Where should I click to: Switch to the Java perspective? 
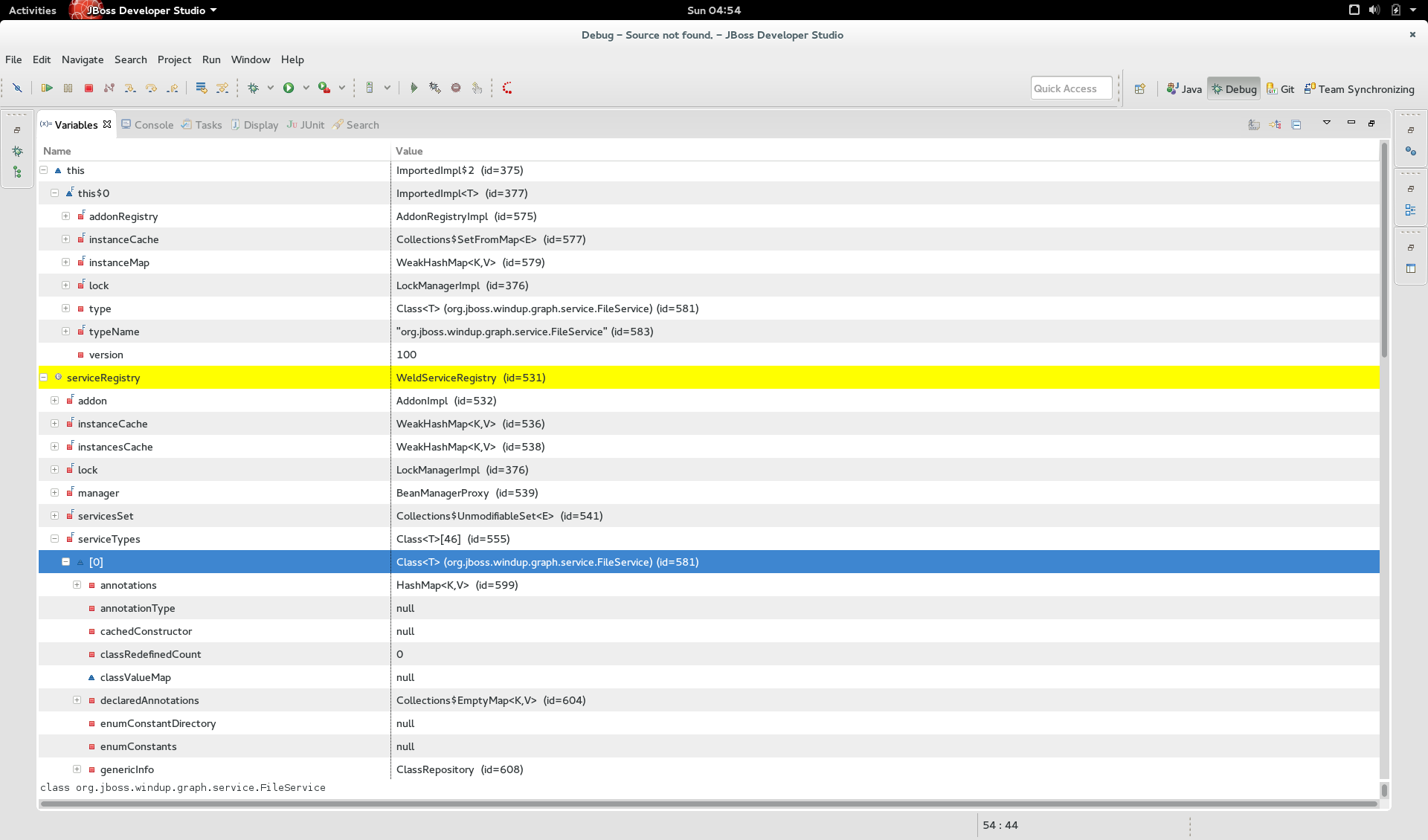[x=1184, y=88]
